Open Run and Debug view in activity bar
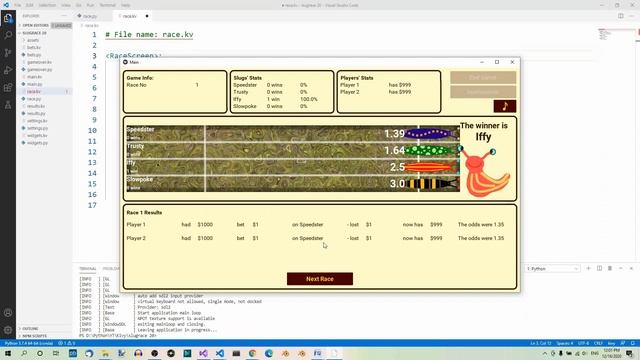 8,70
